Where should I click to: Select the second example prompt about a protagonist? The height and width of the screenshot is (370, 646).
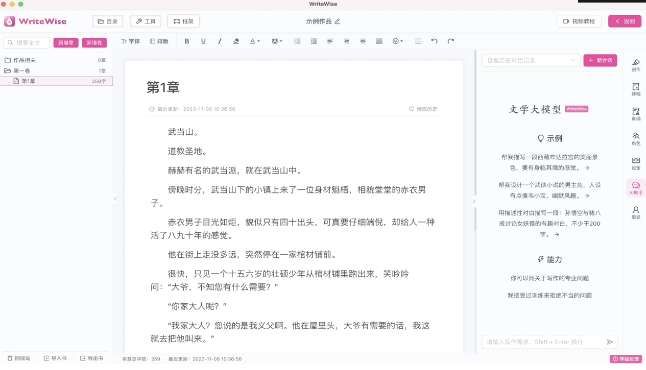pos(549,190)
